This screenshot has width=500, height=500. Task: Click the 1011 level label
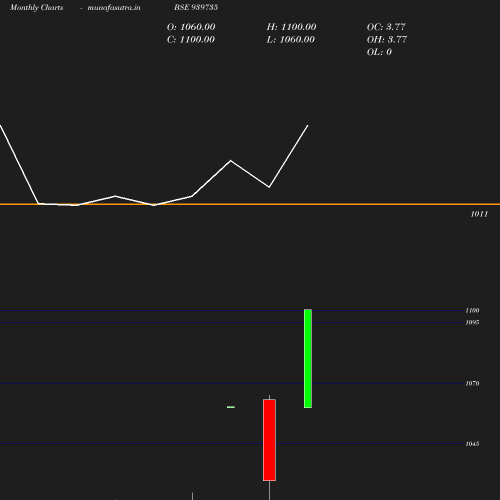[479, 214]
